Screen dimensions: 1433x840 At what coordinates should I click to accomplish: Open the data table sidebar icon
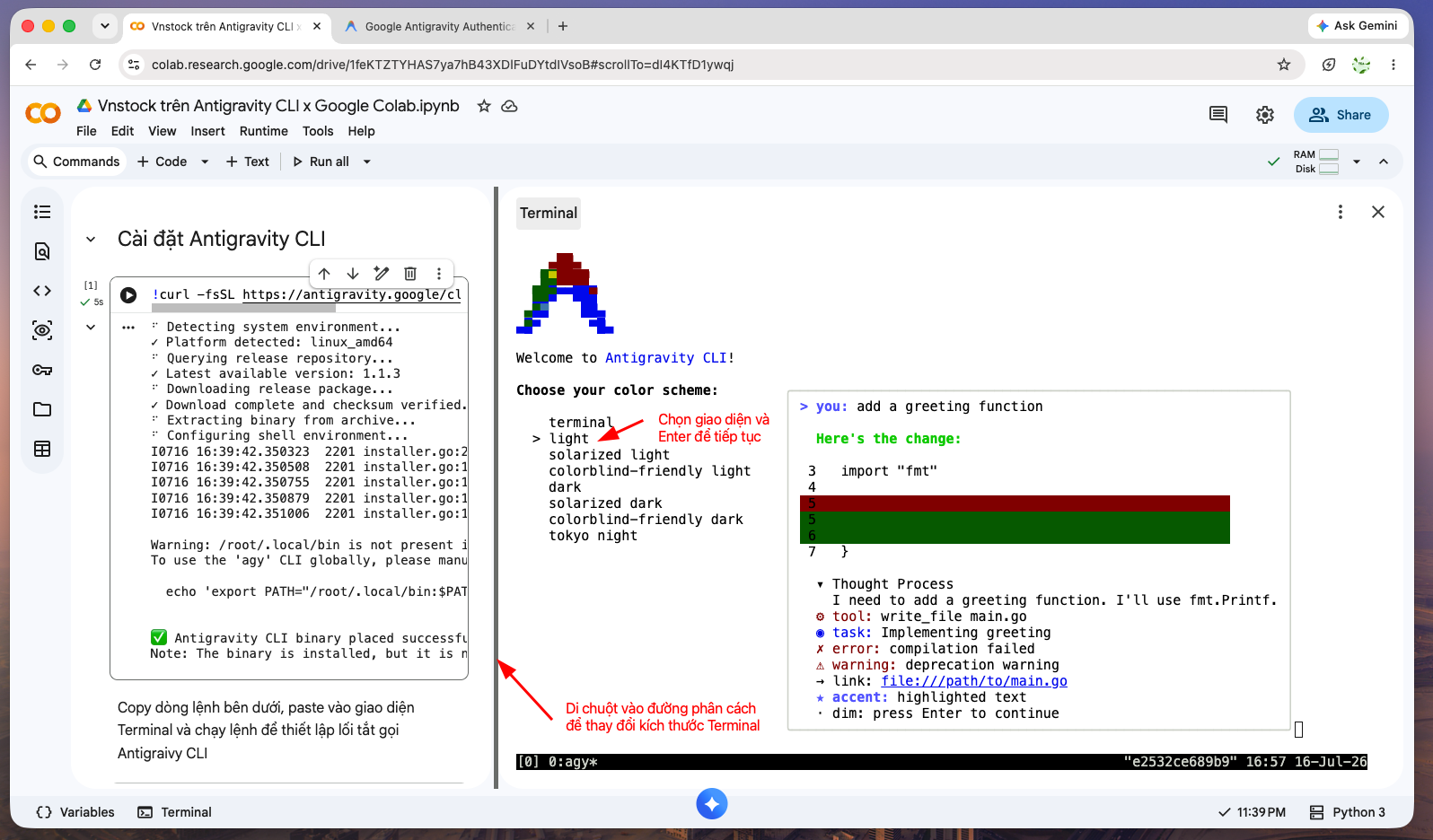click(x=42, y=449)
